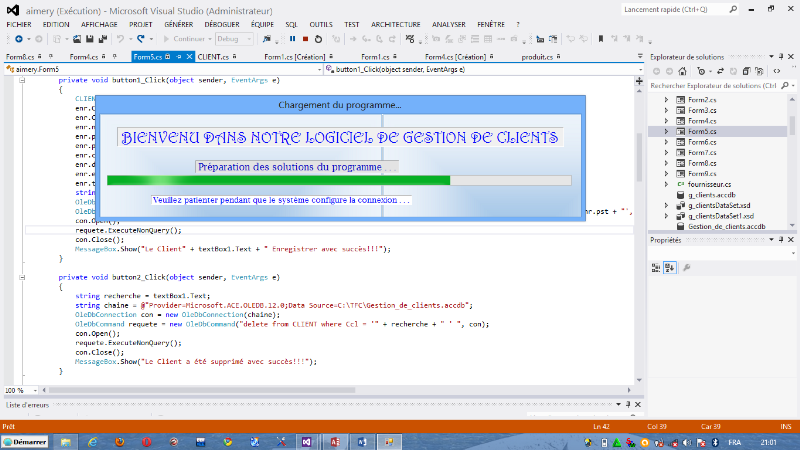The height and width of the screenshot is (450, 800).
Task: Toggle auto-hide pin of Explorateur de solutions
Action: click(x=779, y=57)
